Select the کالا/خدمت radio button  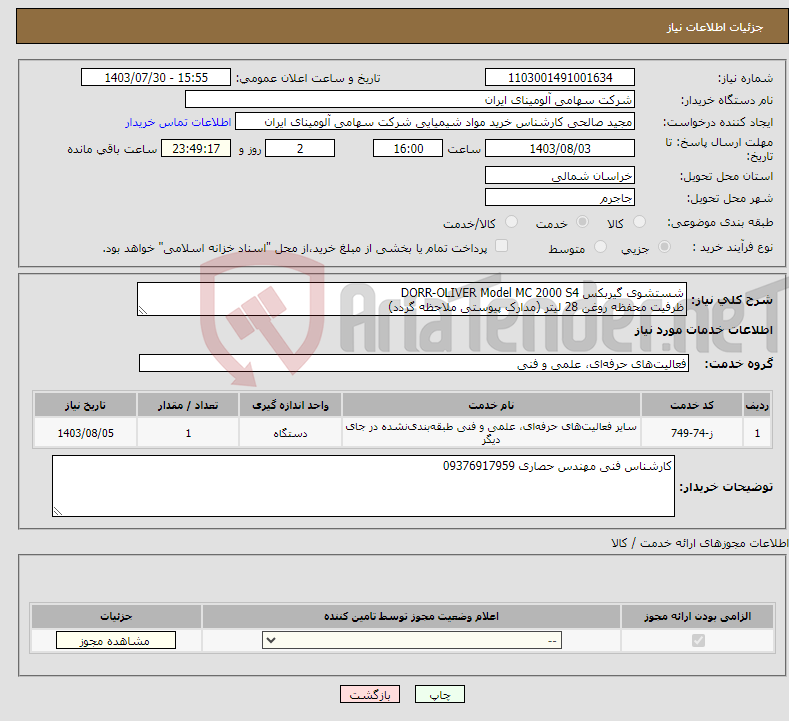coord(511,222)
